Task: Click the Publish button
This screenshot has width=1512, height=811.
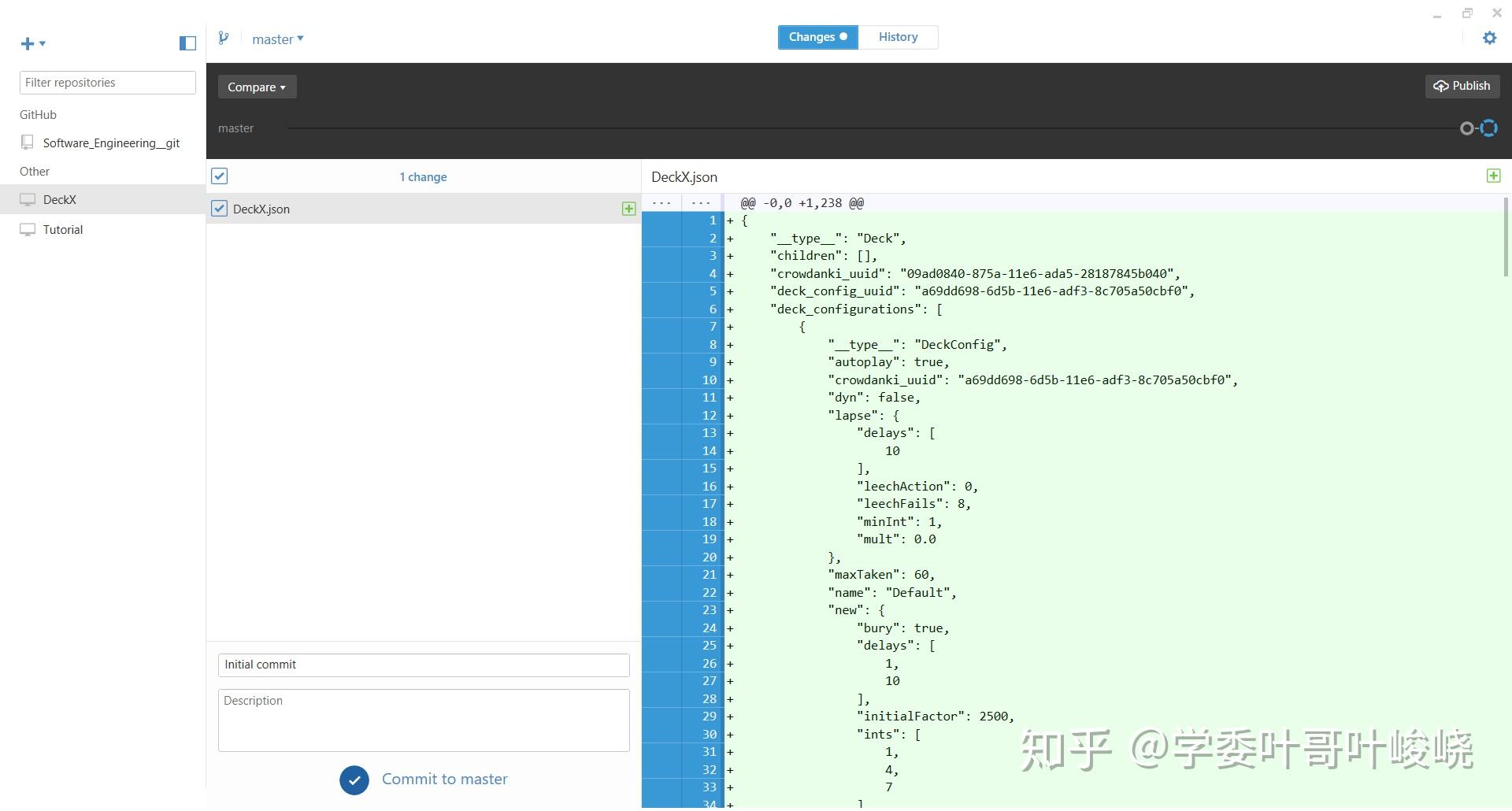Action: tap(1462, 86)
